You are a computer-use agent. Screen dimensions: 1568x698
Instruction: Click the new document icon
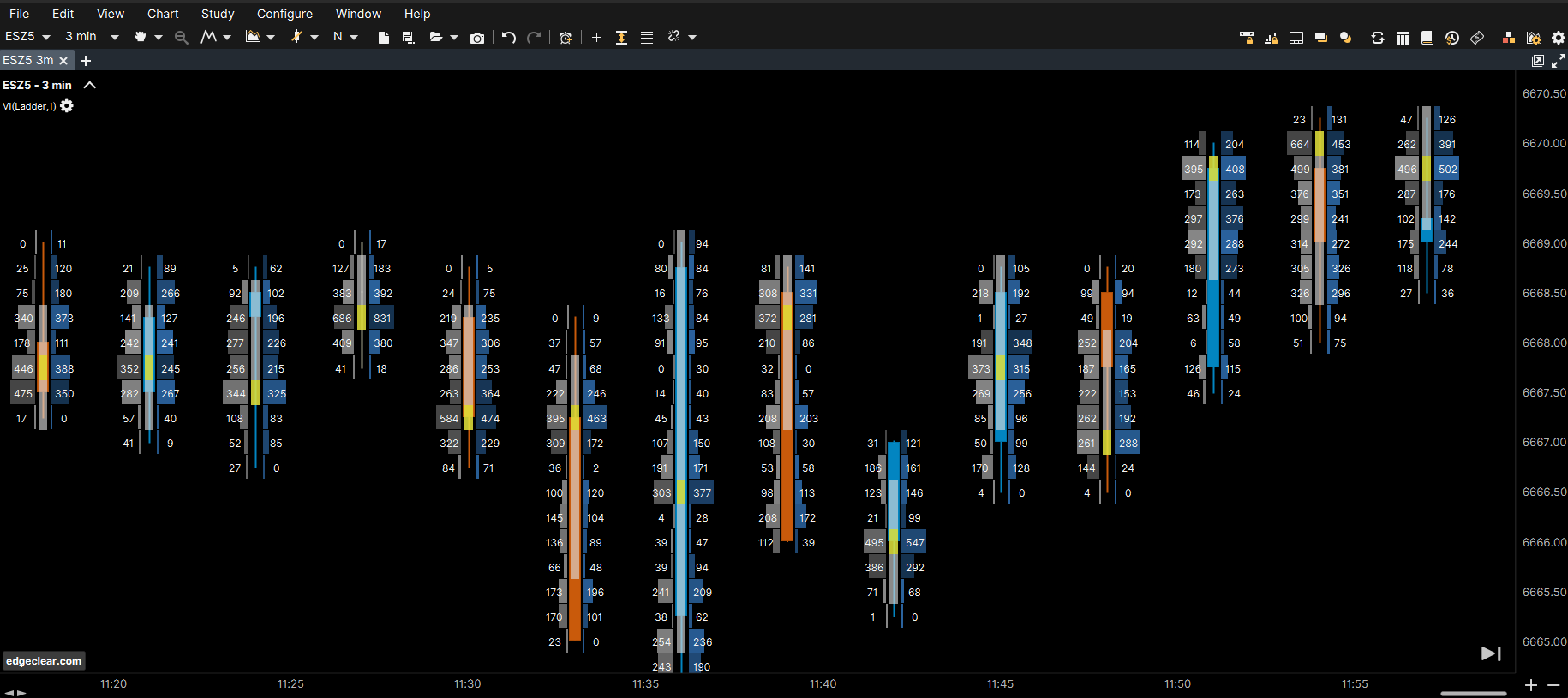pos(384,38)
